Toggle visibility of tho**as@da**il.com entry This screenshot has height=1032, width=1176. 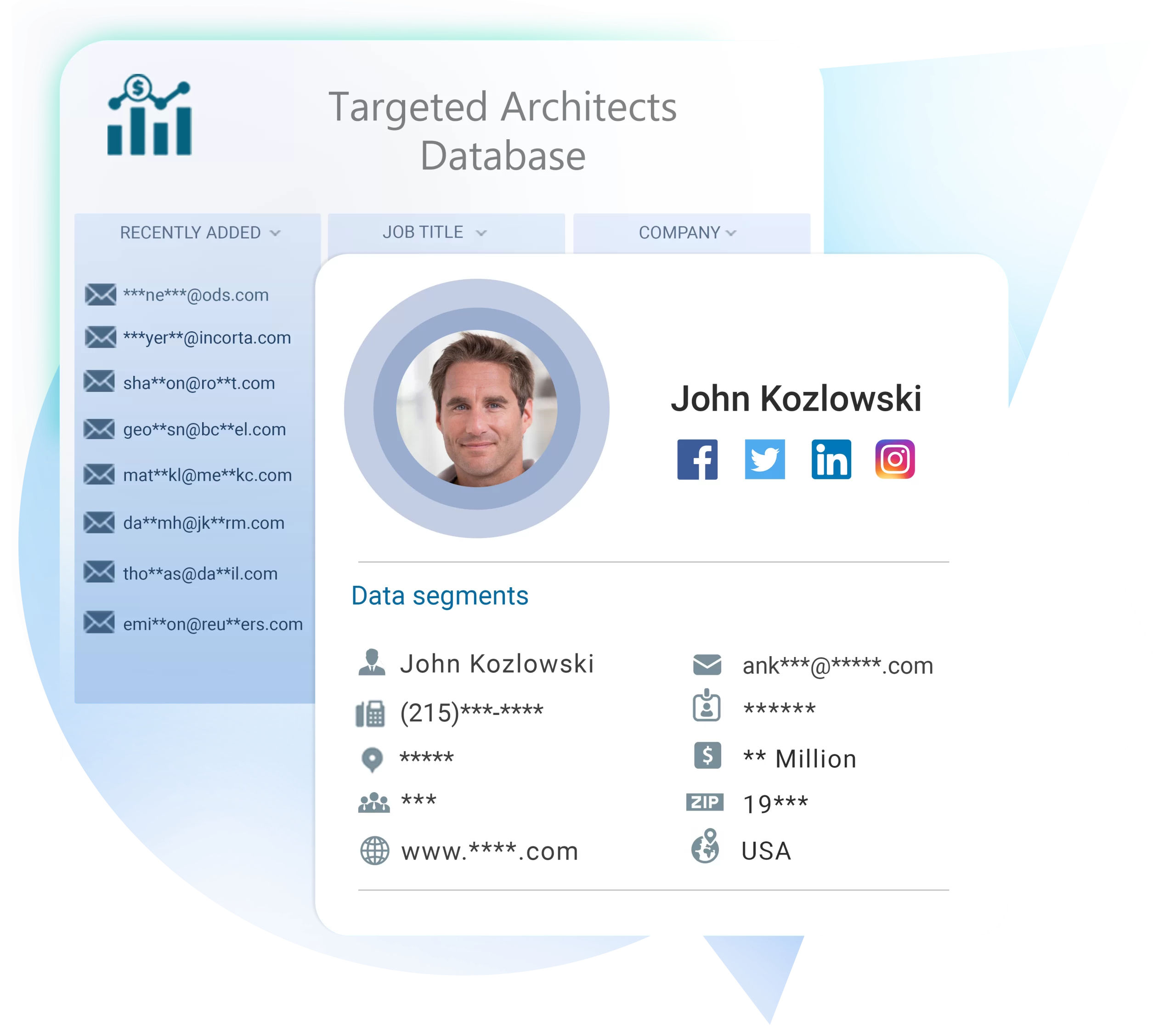pos(198,573)
